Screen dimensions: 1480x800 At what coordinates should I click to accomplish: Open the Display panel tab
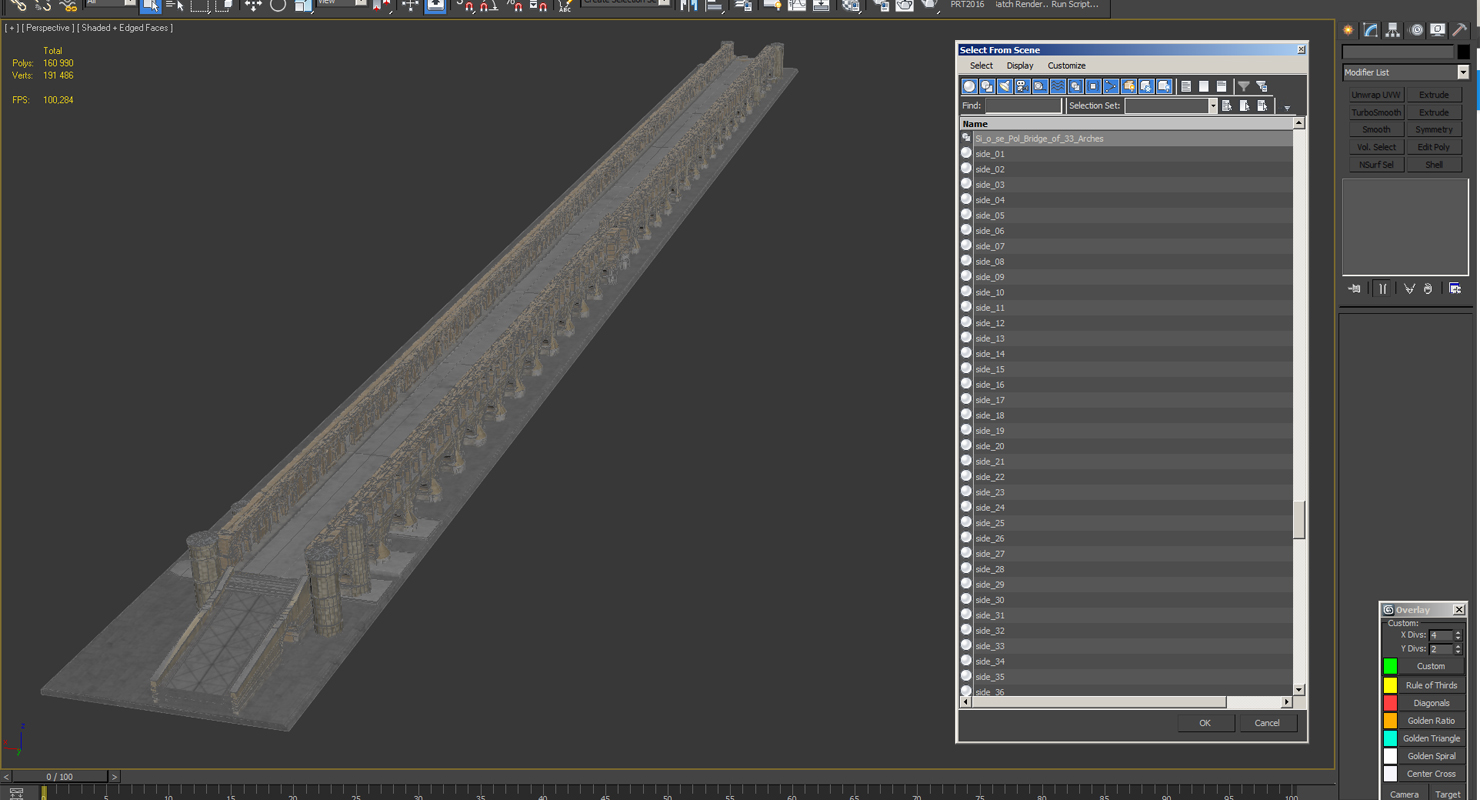[1438, 30]
